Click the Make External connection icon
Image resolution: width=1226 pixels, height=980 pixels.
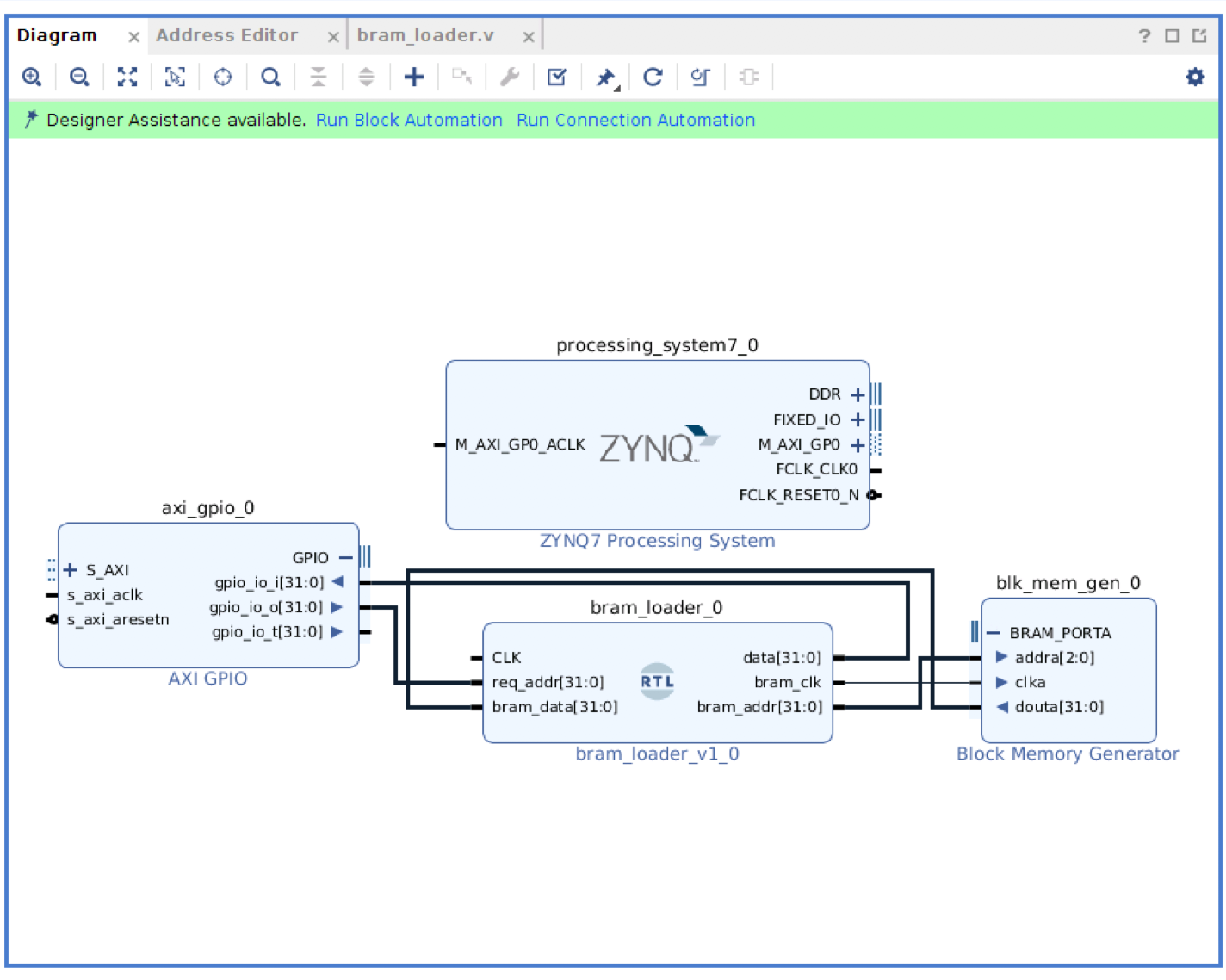(x=461, y=78)
